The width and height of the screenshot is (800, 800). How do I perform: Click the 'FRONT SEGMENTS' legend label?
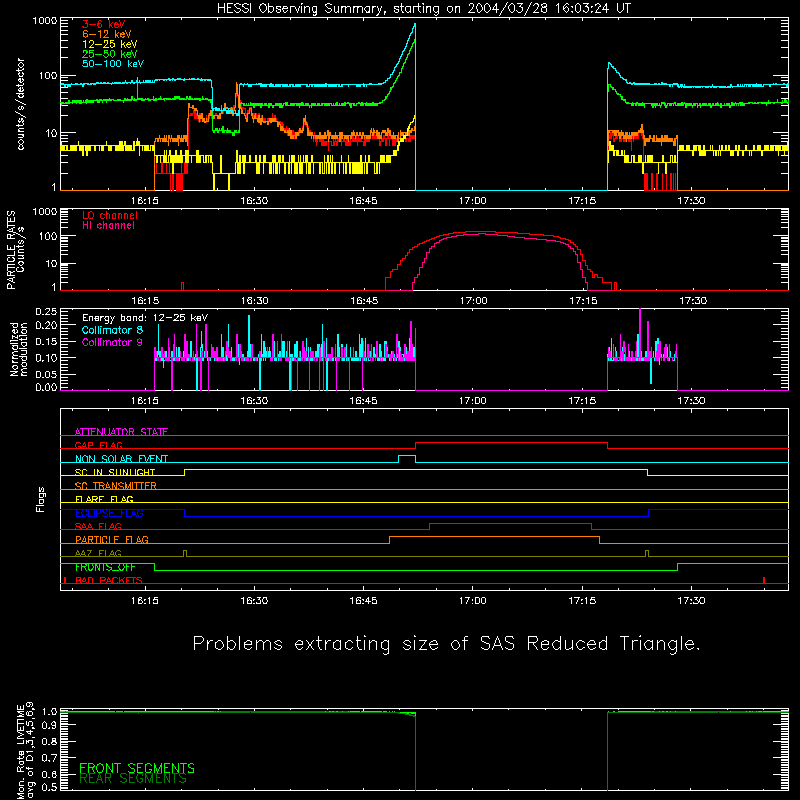pos(137,768)
